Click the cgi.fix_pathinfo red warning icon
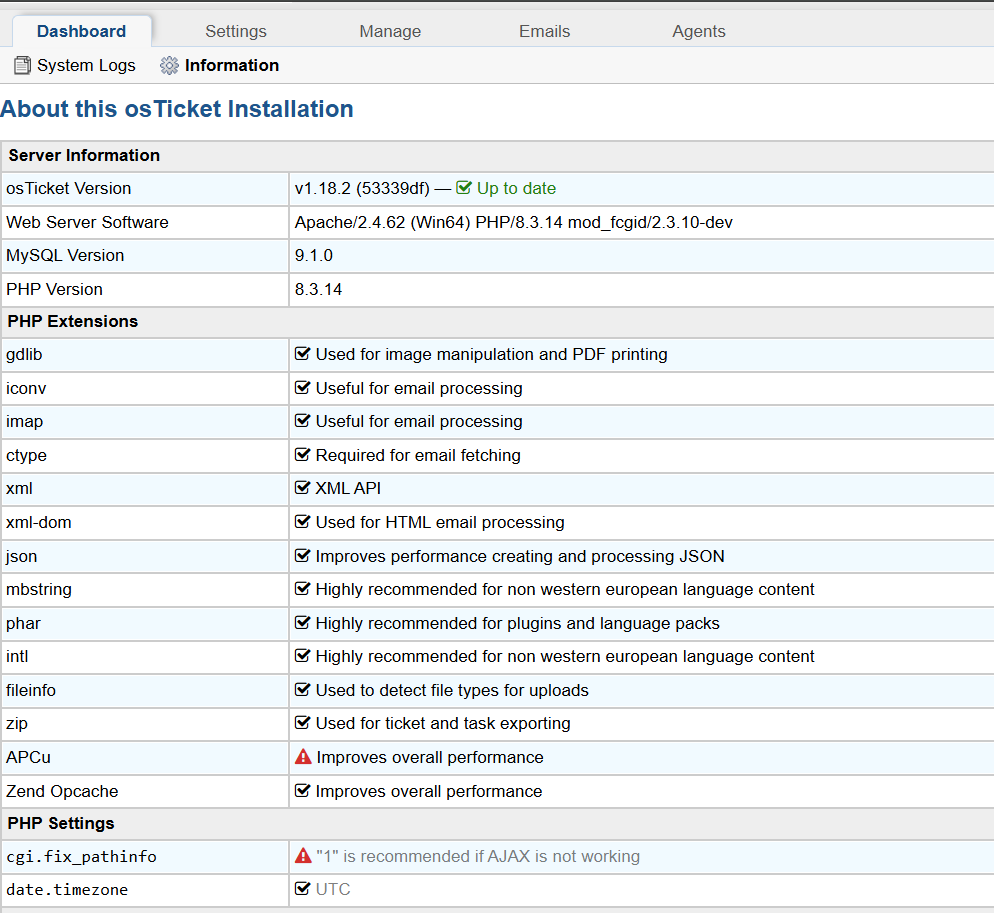Image resolution: width=994 pixels, height=913 pixels. pos(303,855)
